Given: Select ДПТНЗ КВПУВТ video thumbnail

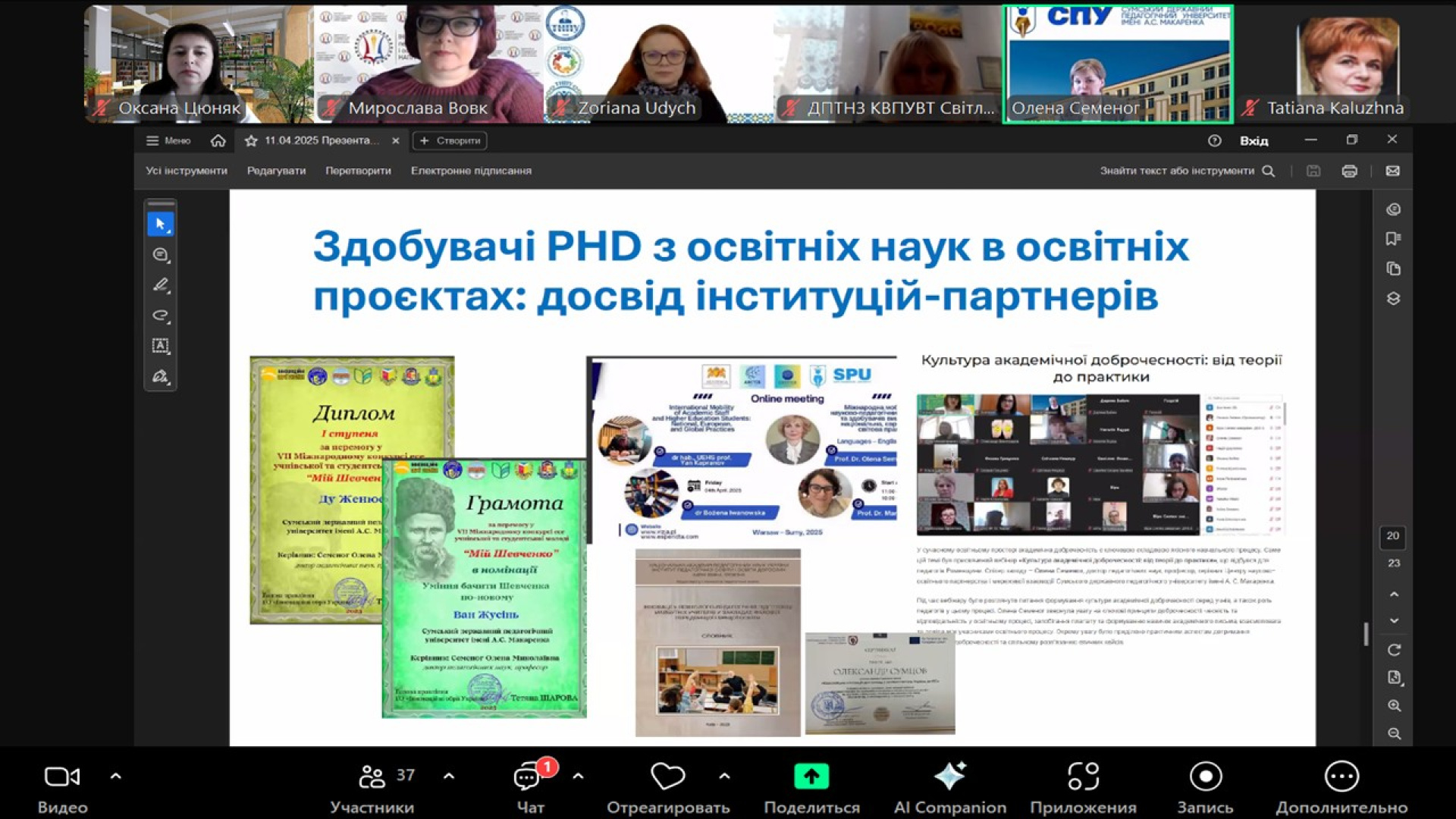Looking at the screenshot, I should tap(888, 64).
